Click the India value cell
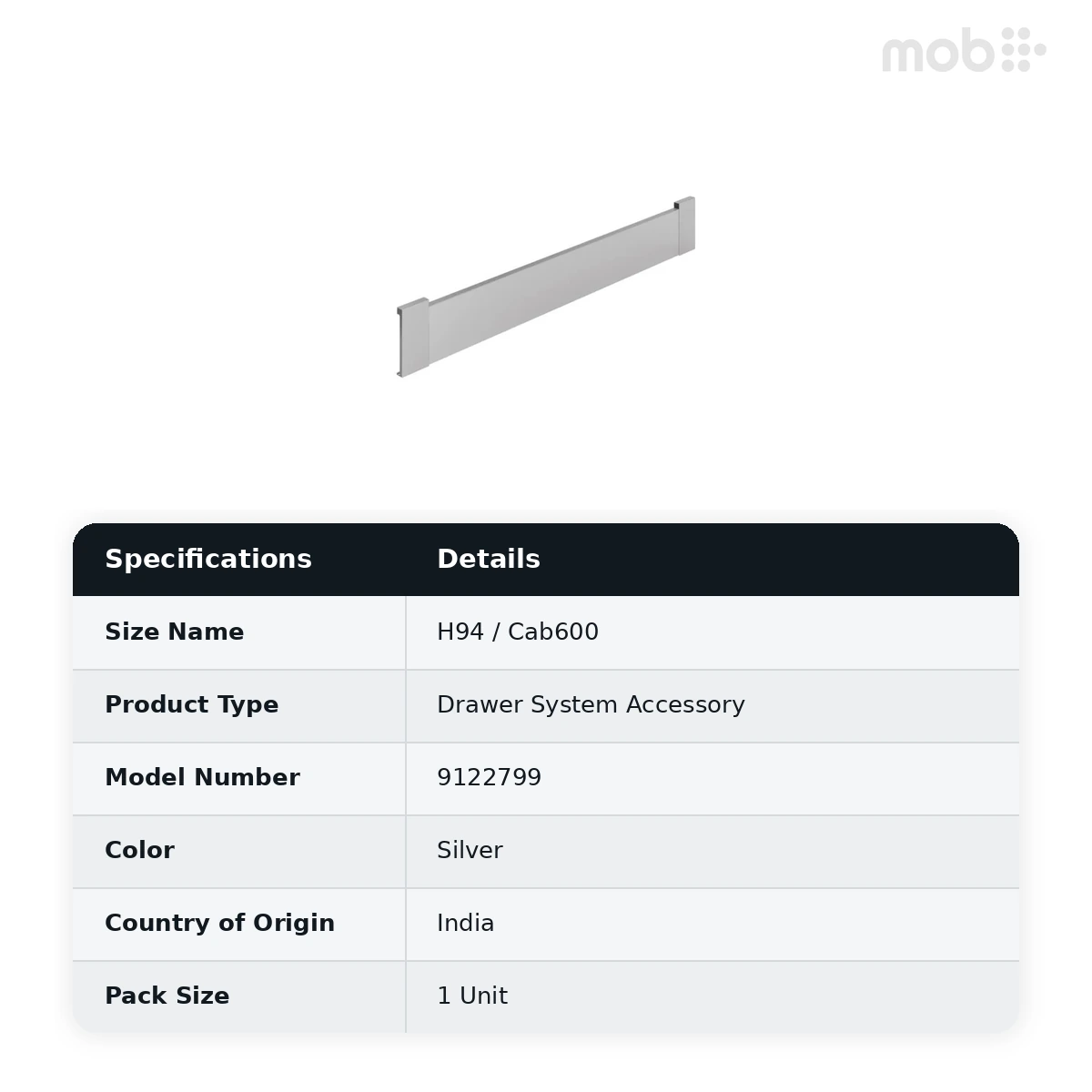1092x1092 pixels. pyautogui.click(x=713, y=925)
